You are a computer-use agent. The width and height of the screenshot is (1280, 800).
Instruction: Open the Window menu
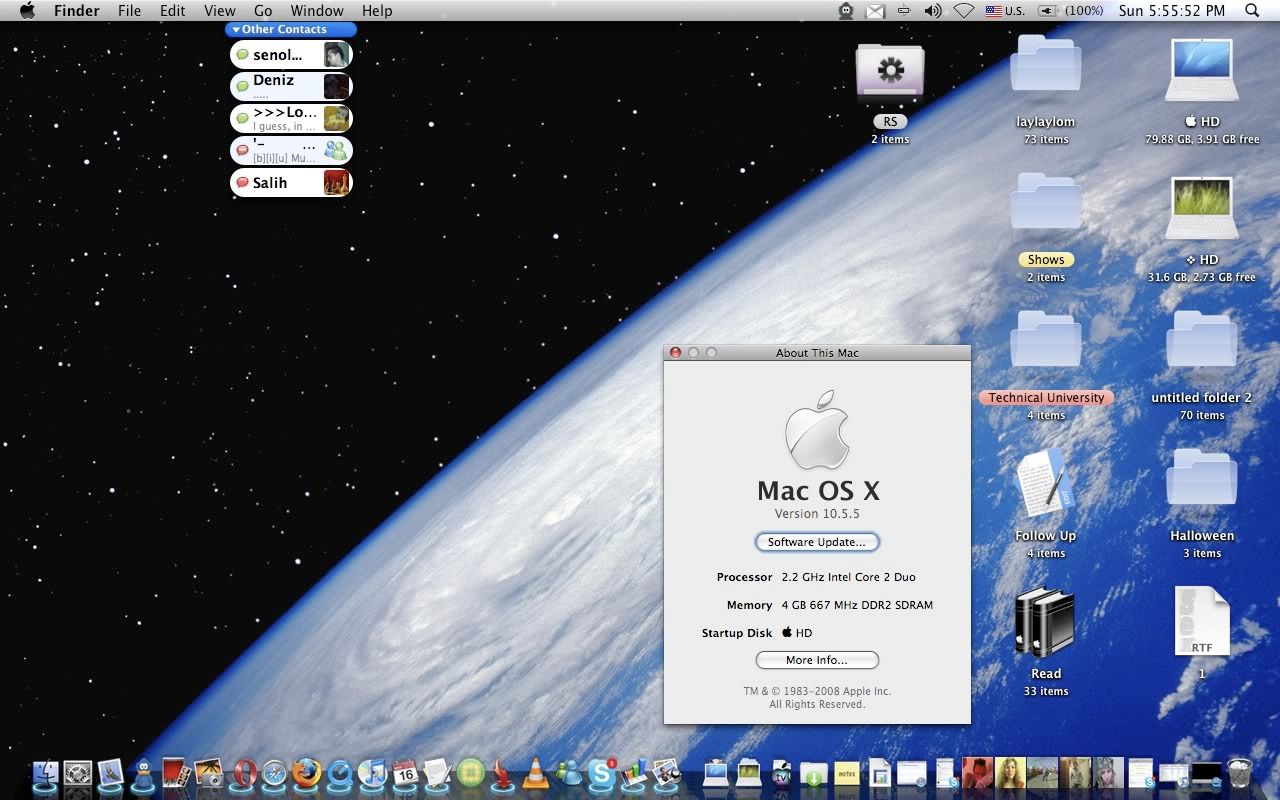pyautogui.click(x=317, y=11)
